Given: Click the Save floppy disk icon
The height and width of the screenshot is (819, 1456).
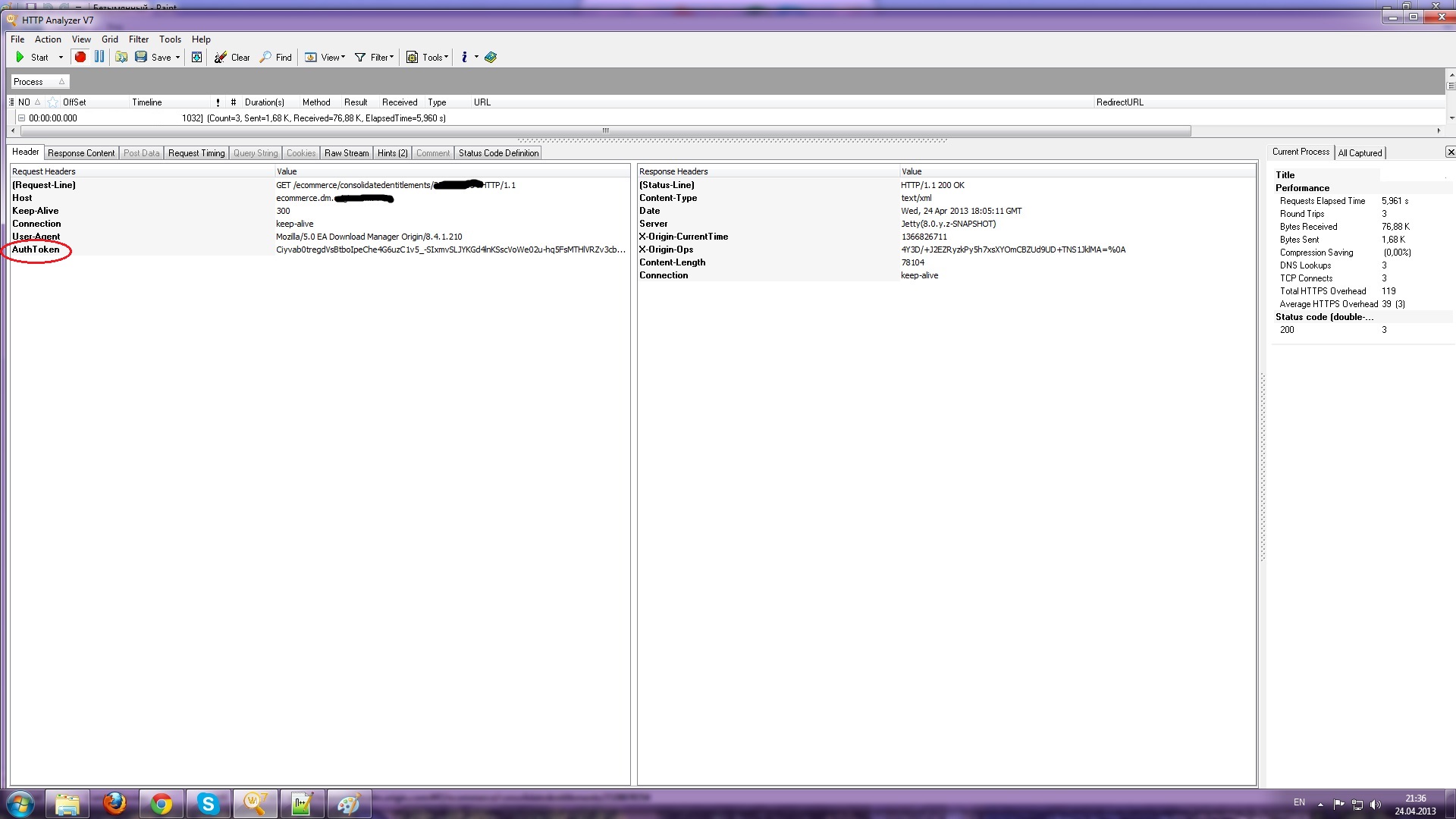Looking at the screenshot, I should pyautogui.click(x=141, y=57).
